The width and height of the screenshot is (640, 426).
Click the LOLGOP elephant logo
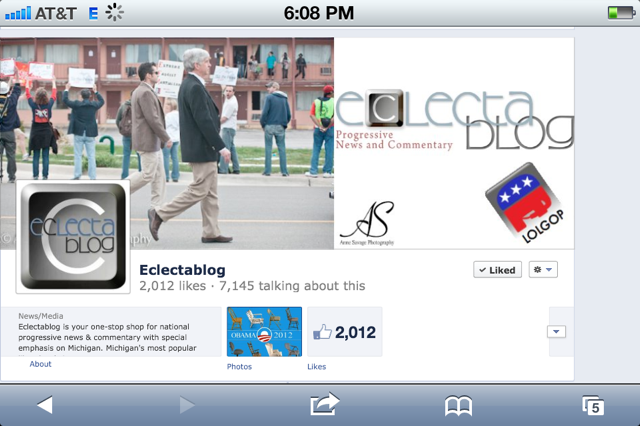[x=526, y=202]
